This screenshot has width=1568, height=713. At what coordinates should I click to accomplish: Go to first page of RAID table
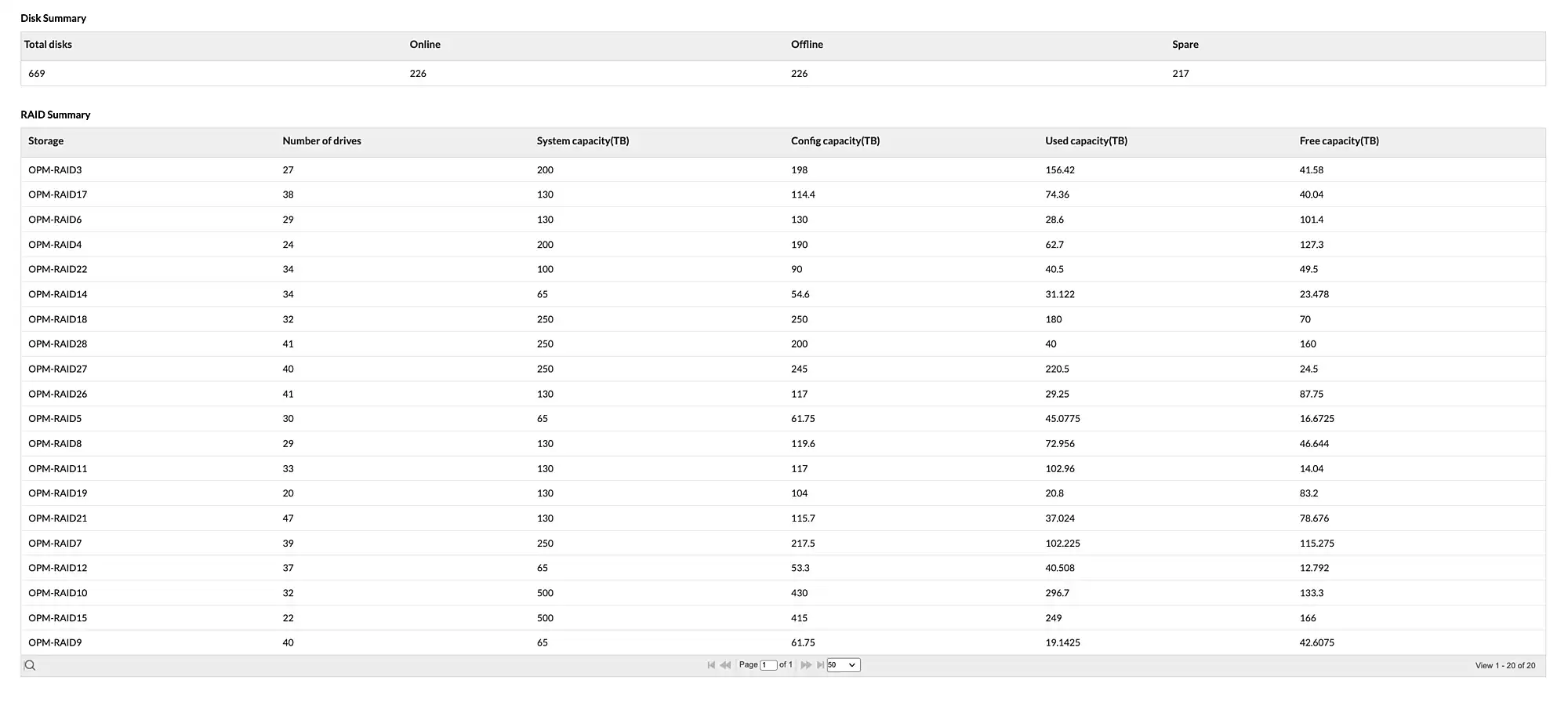click(x=711, y=665)
